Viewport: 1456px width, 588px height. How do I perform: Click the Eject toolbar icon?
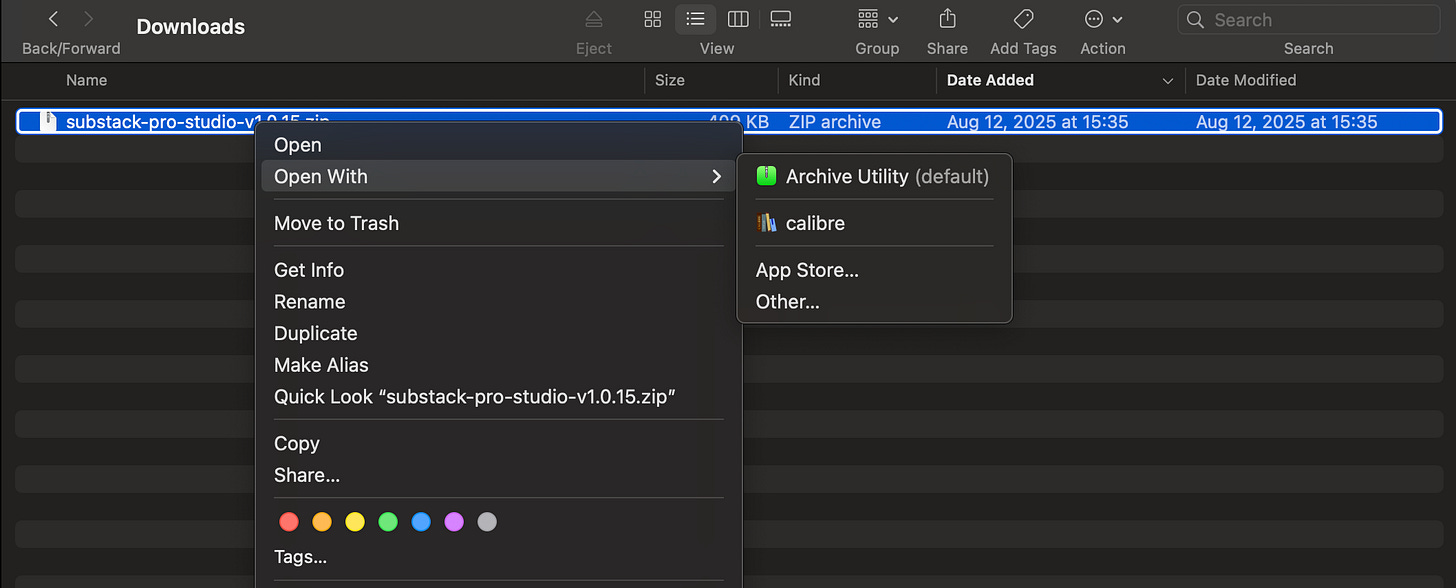click(594, 19)
